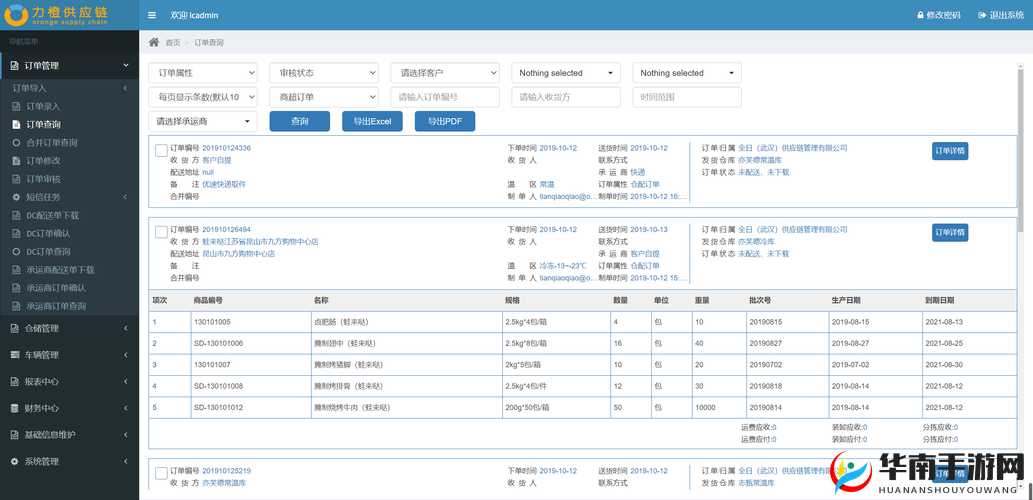Click the home icon in breadcrumb

pyautogui.click(x=154, y=42)
